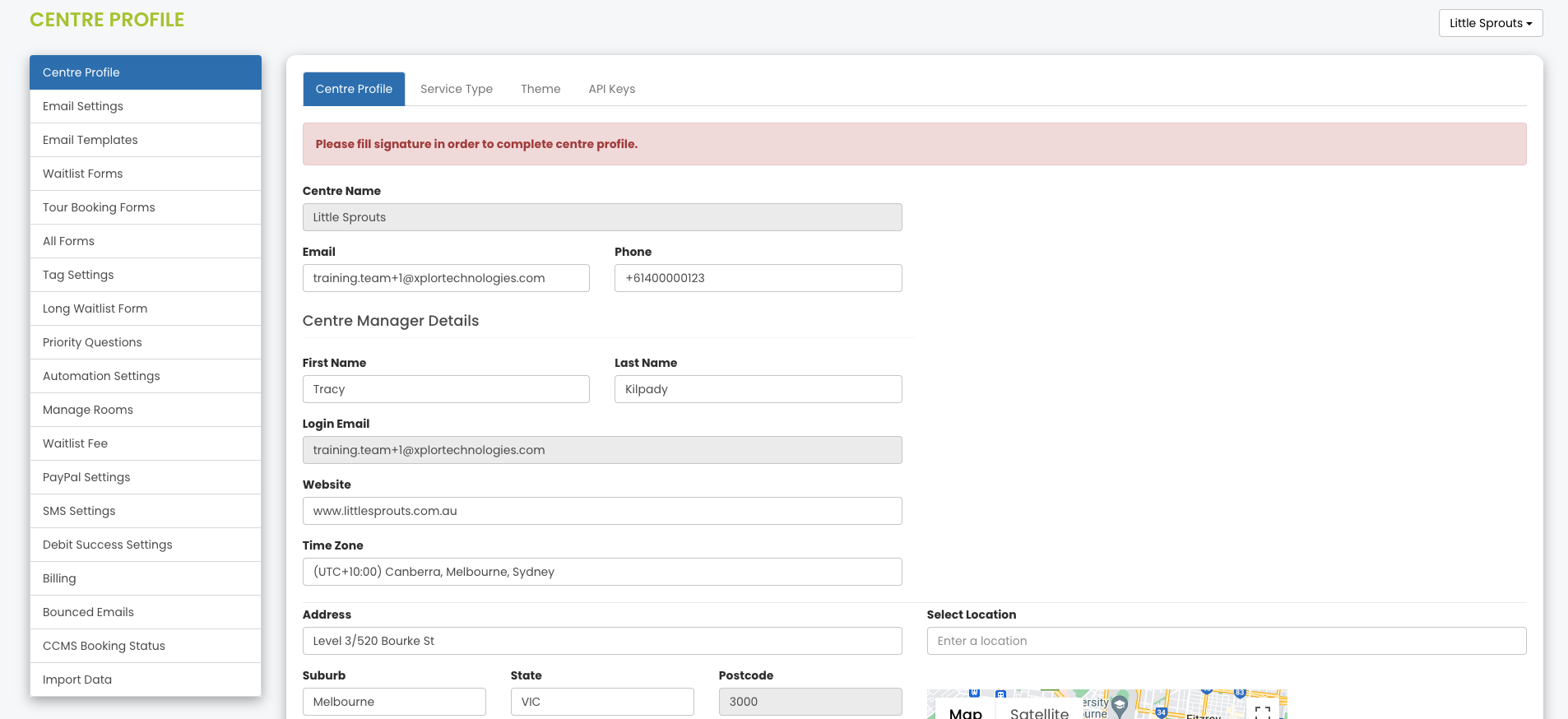The image size is (1568, 719).
Task: Go to Tag Settings
Action: coord(146,275)
